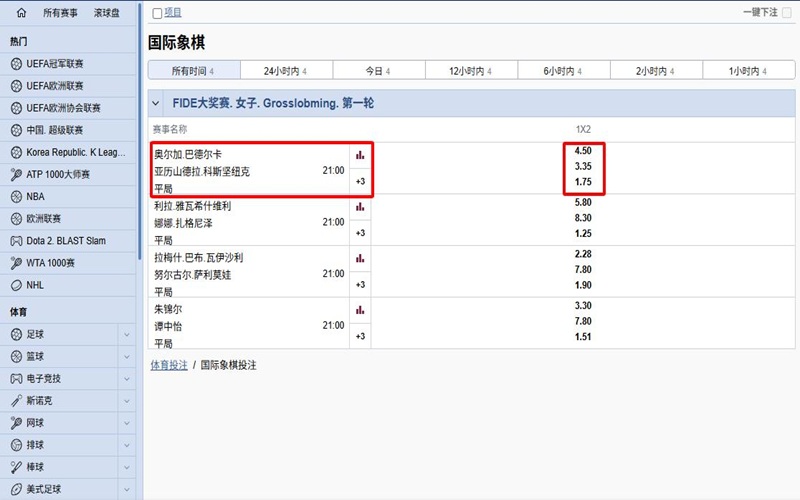800x500 pixels.
Task: Click 网球 racket icon
Action: point(16,422)
